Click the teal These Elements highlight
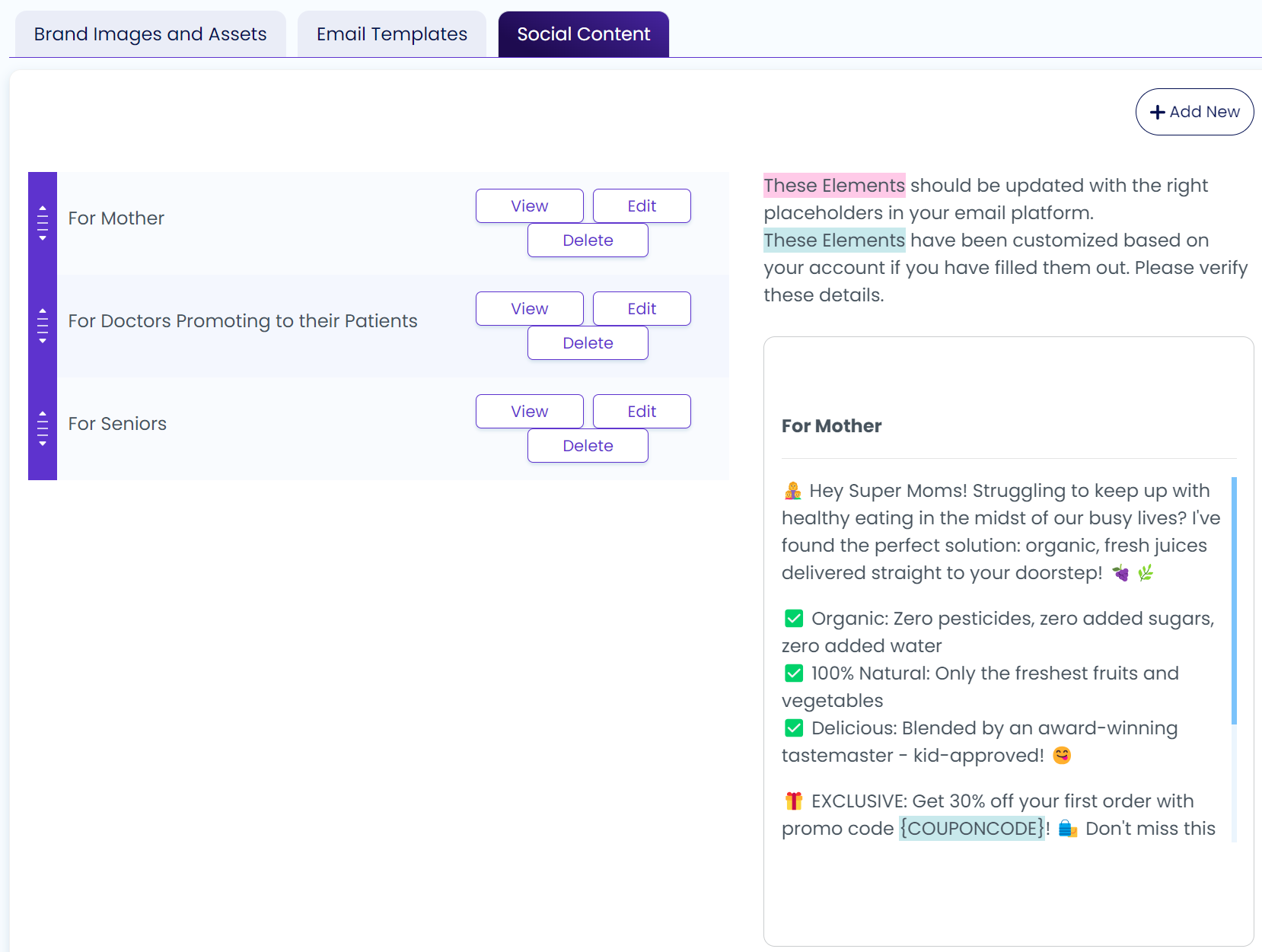Screen dimensions: 1262x952 pyautogui.click(x=834, y=240)
